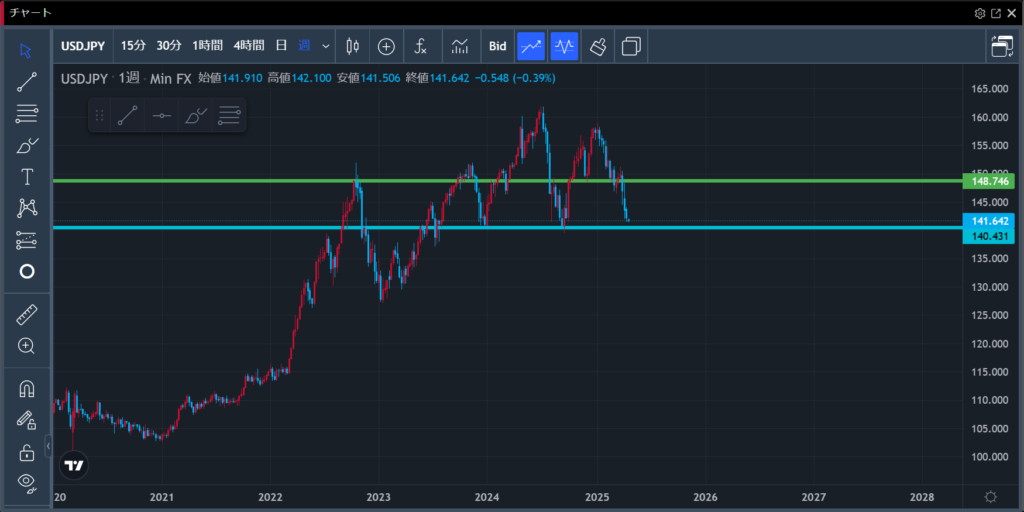Select the circle icon tool
1024x512 pixels.
(x=27, y=271)
